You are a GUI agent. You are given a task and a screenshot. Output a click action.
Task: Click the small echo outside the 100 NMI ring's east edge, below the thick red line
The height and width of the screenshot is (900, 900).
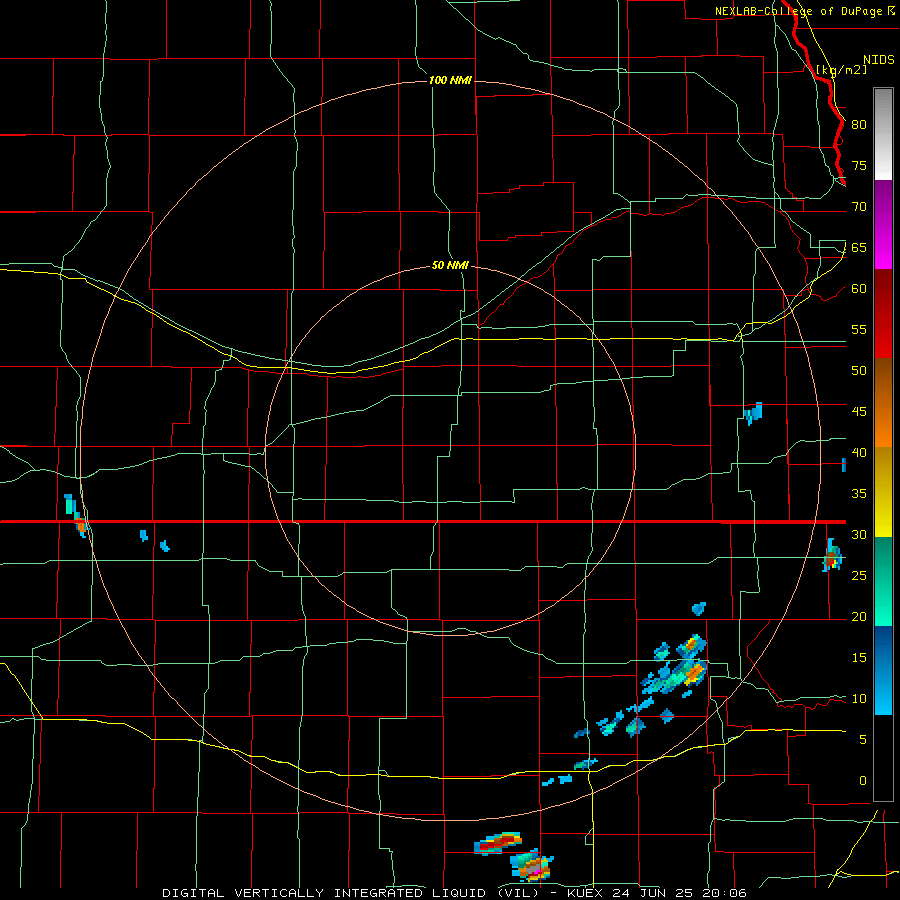point(832,555)
